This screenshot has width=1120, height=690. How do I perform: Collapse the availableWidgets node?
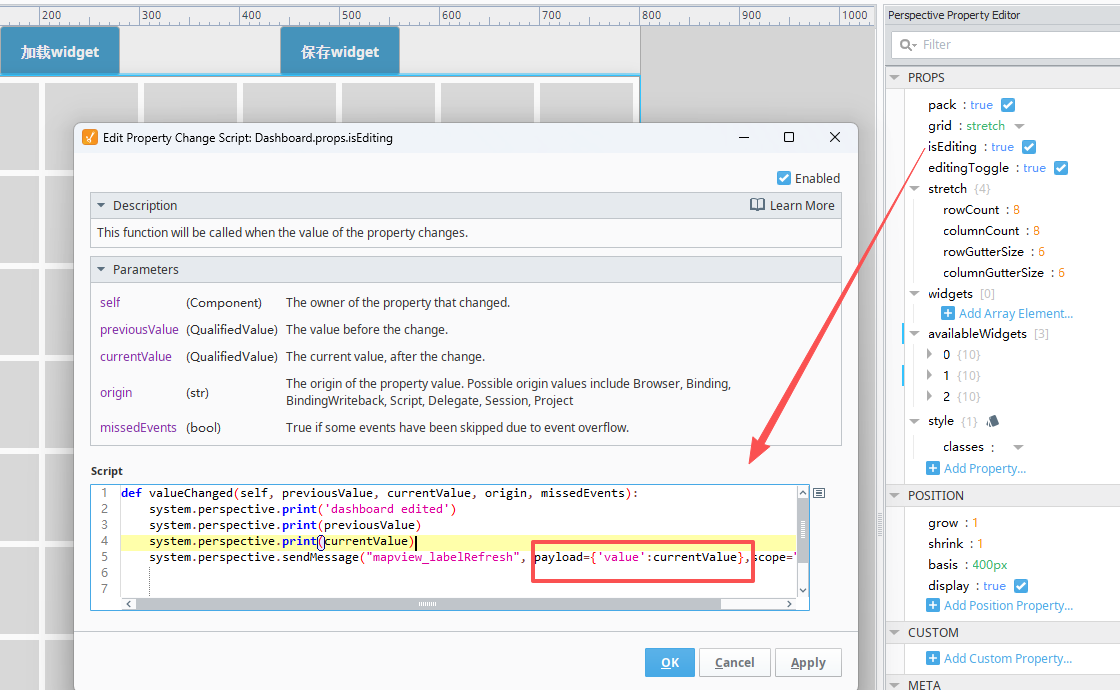(x=914, y=334)
